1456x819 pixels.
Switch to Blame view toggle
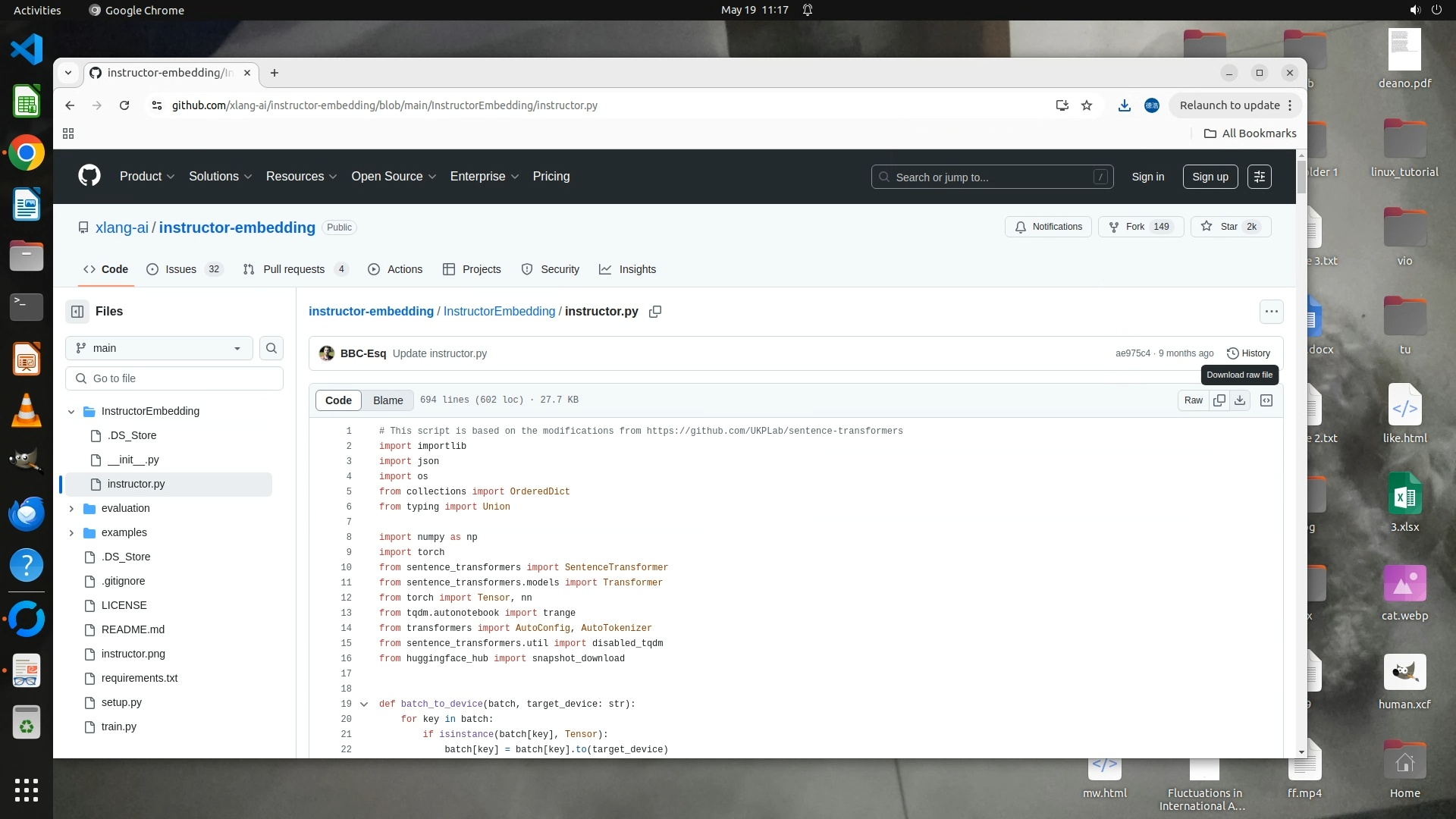click(388, 400)
